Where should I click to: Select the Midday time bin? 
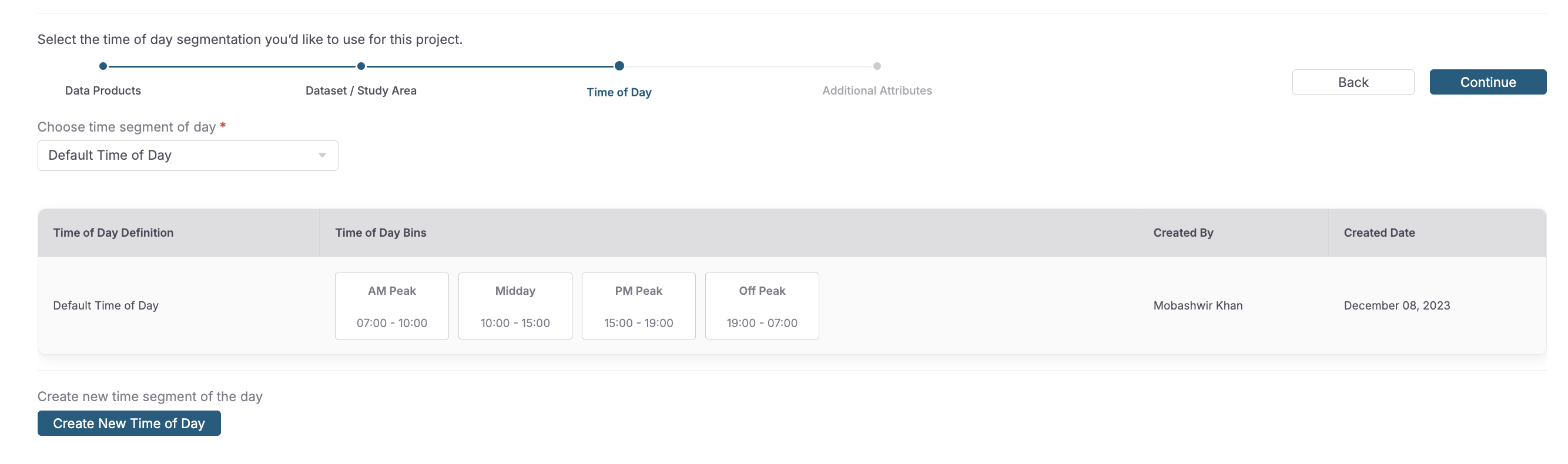[515, 306]
